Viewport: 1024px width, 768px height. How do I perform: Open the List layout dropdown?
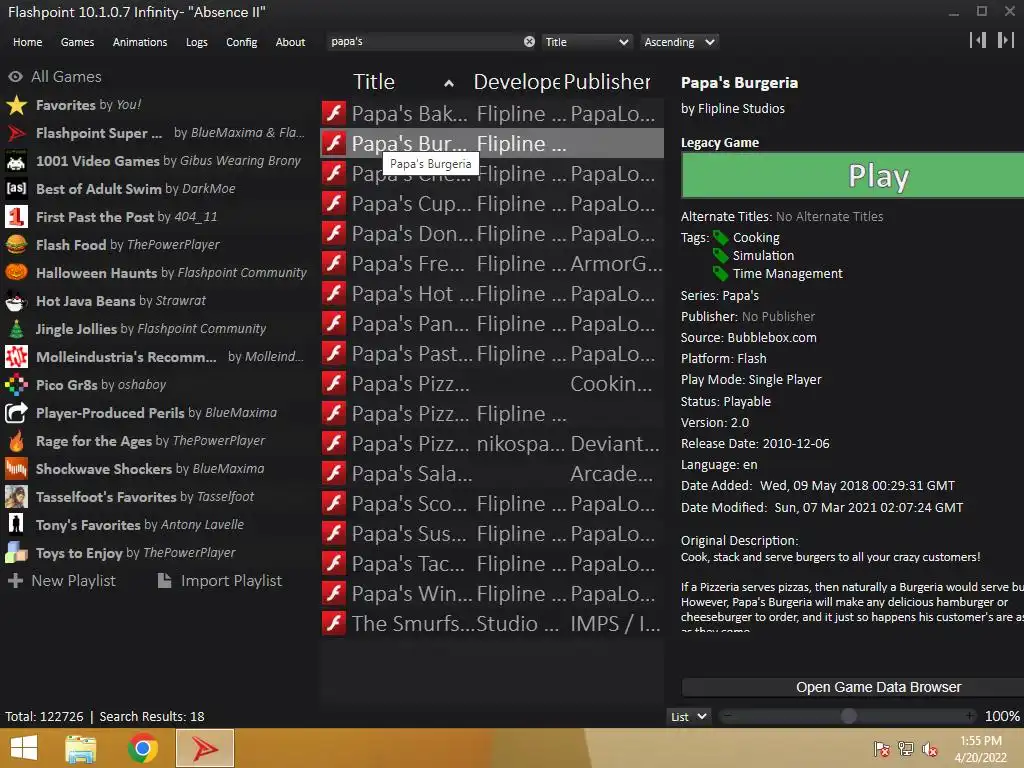pos(688,716)
